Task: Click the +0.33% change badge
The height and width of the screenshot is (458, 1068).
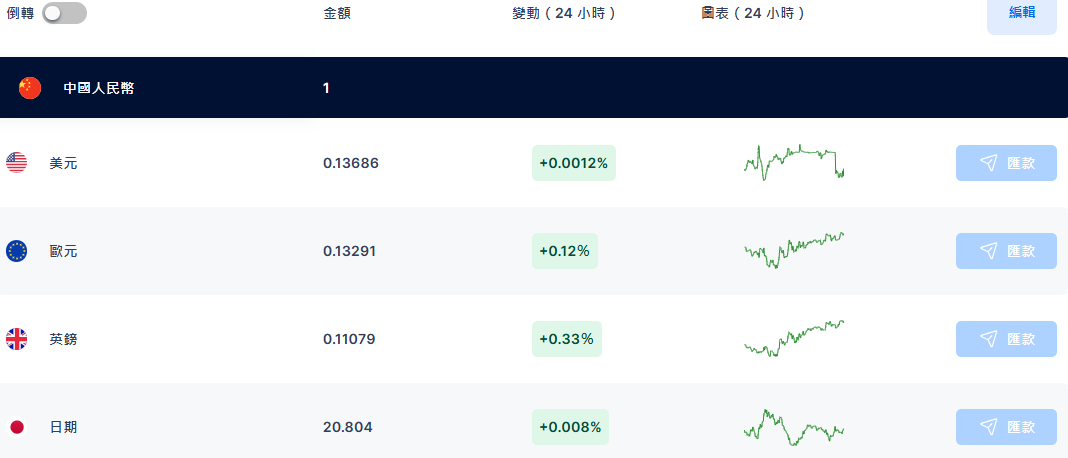Action: 567,339
